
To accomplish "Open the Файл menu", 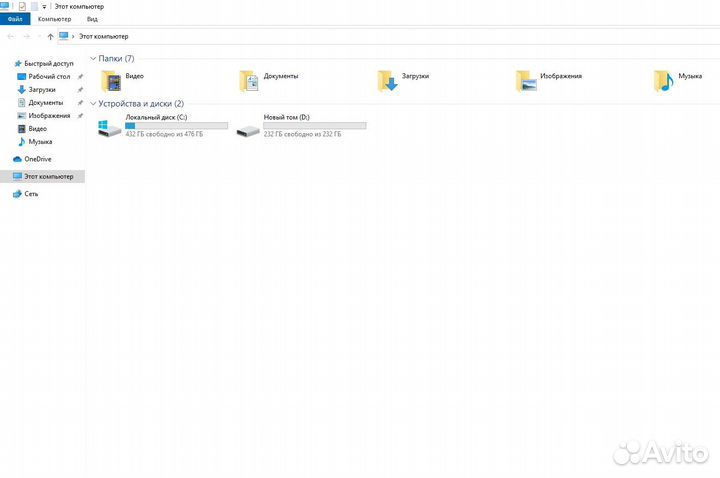I will [15, 19].
